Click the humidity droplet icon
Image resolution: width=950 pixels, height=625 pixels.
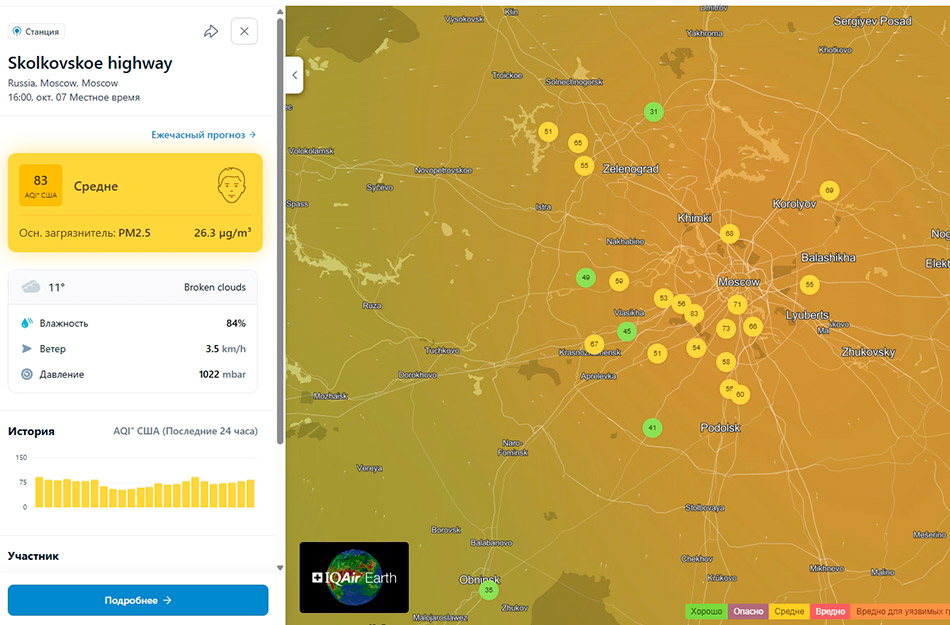coord(27,323)
